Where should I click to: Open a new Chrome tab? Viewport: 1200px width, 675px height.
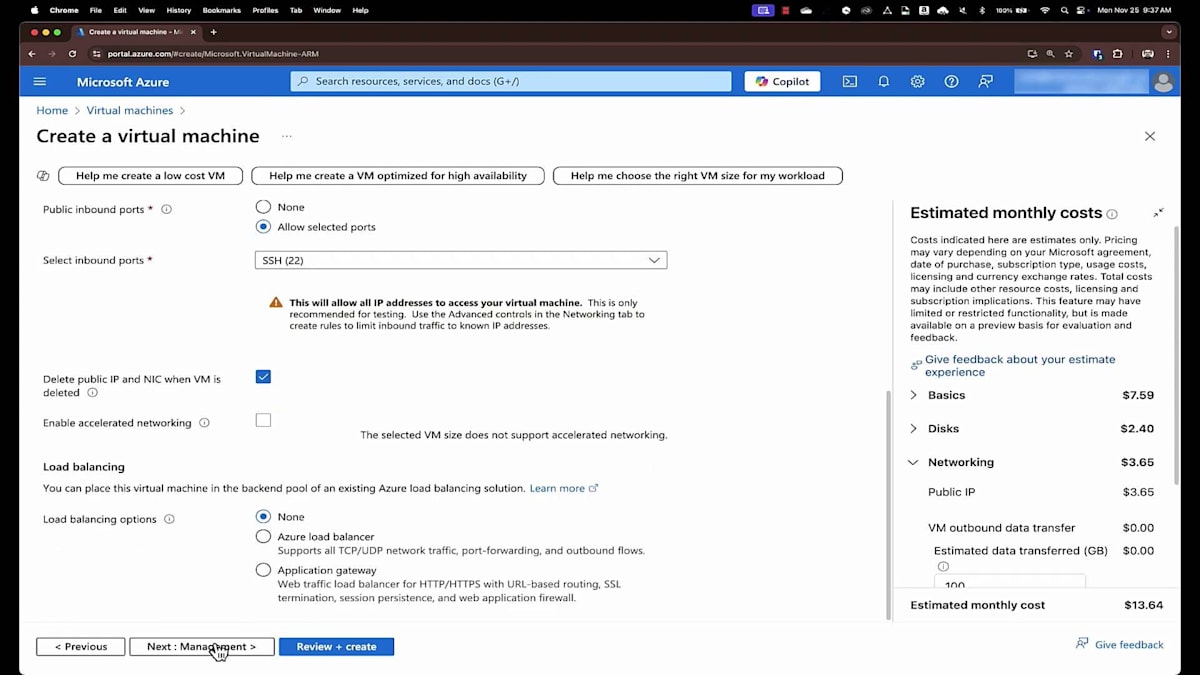pyautogui.click(x=213, y=32)
